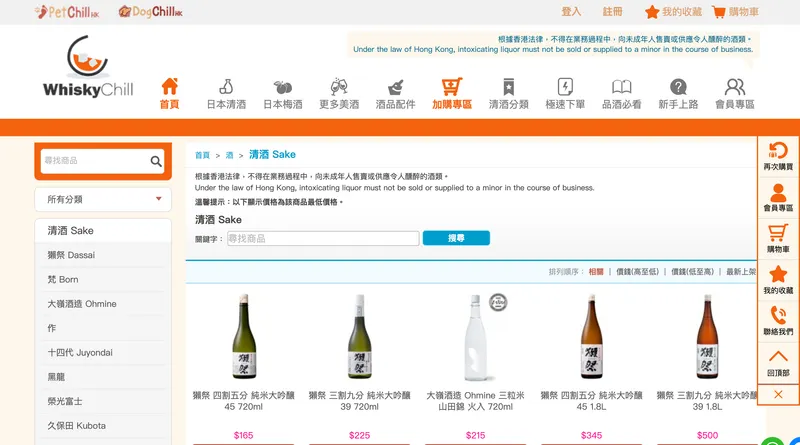800x445 pixels.
Task: Click the $500 price text
Action: pos(707,435)
